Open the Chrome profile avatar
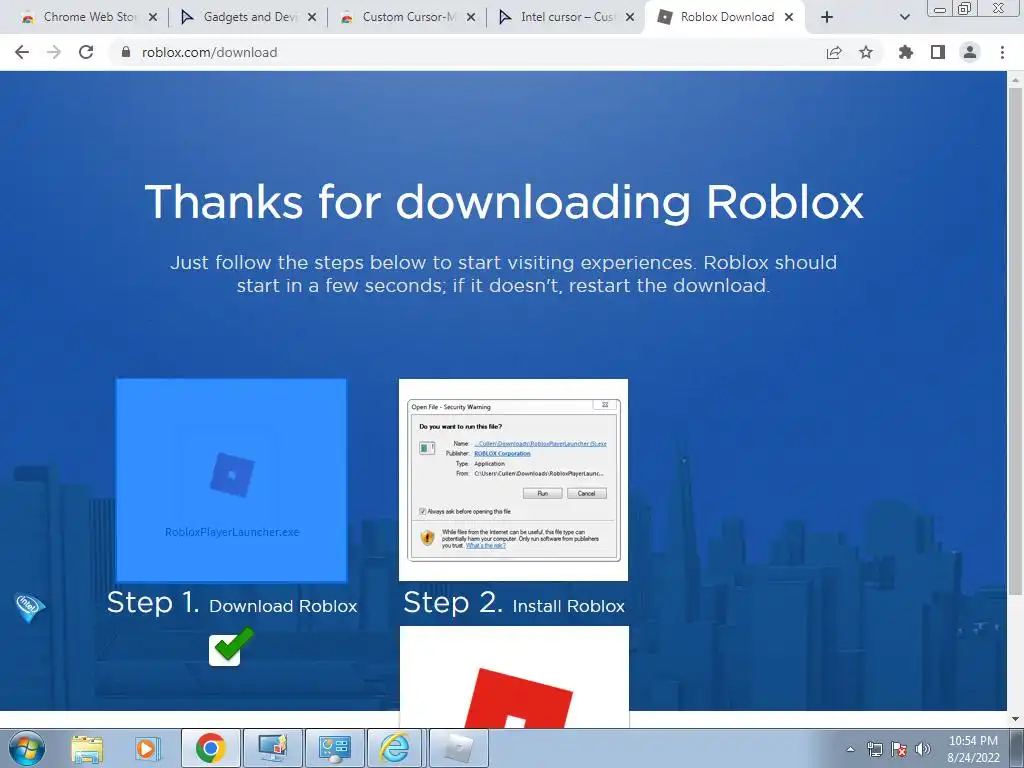 coord(970,52)
